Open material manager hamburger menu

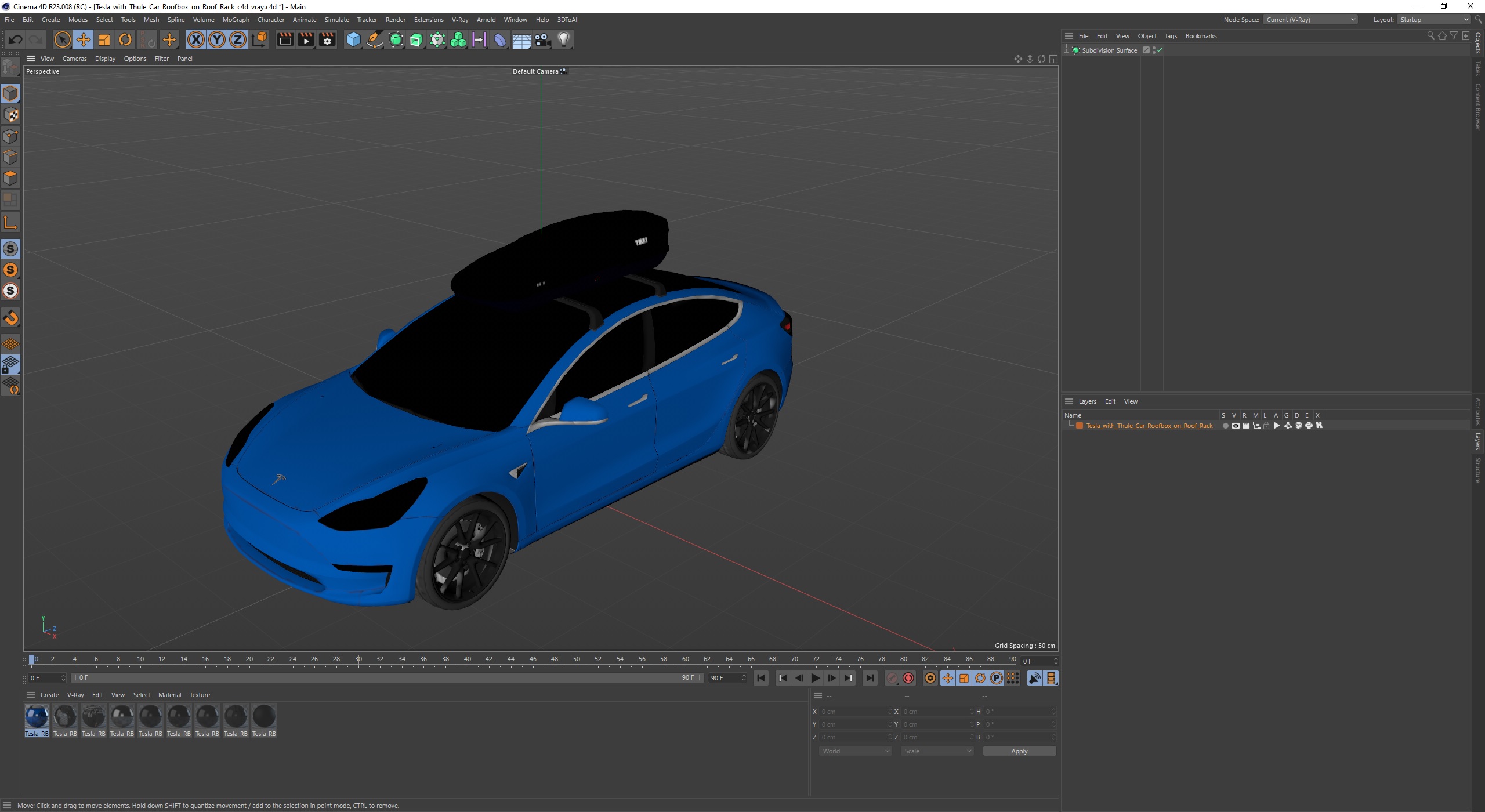[x=31, y=695]
